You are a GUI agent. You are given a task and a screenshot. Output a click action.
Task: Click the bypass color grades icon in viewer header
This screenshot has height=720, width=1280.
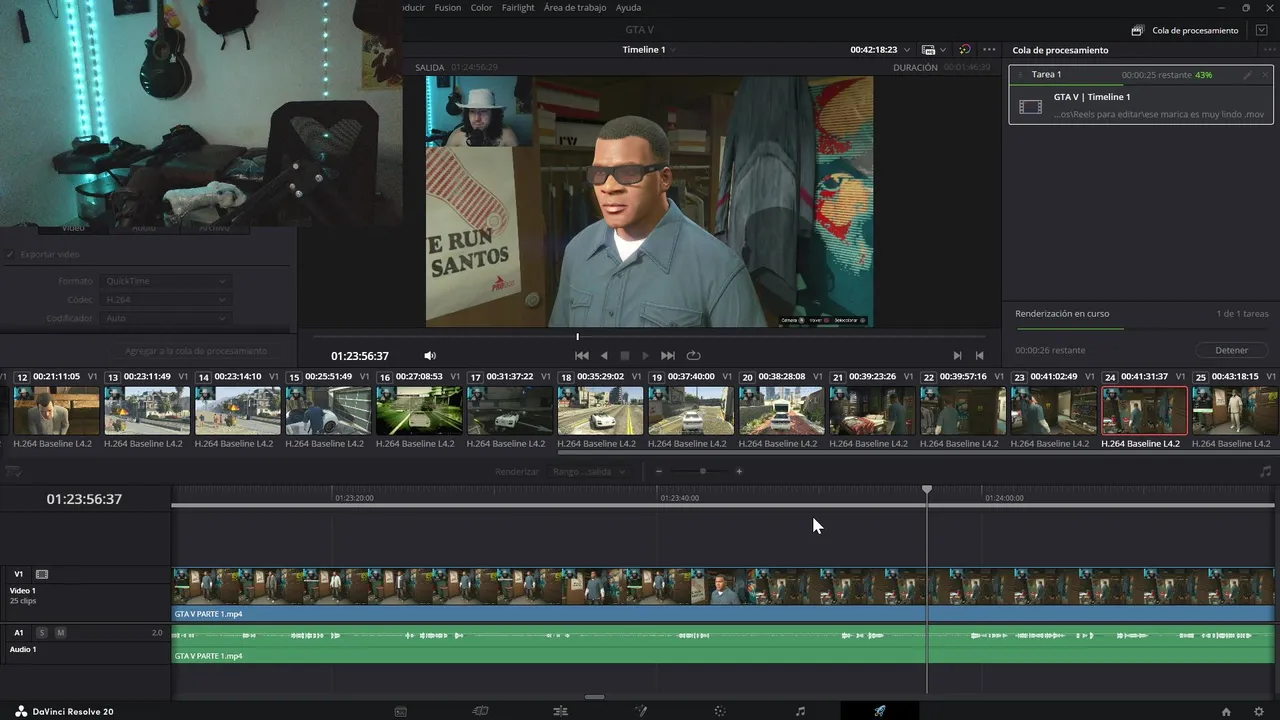[x=964, y=49]
